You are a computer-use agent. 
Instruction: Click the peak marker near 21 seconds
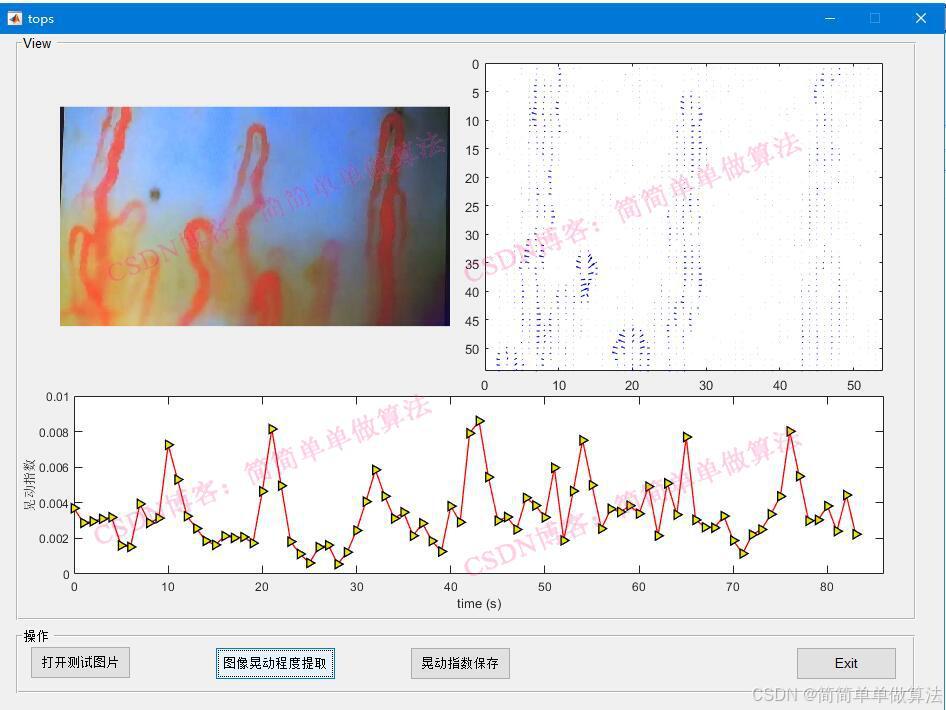[x=273, y=428]
